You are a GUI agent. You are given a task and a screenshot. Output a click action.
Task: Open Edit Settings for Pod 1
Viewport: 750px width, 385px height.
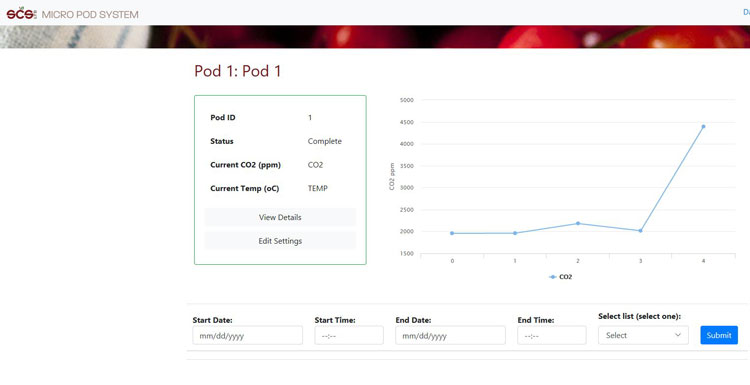pos(280,241)
